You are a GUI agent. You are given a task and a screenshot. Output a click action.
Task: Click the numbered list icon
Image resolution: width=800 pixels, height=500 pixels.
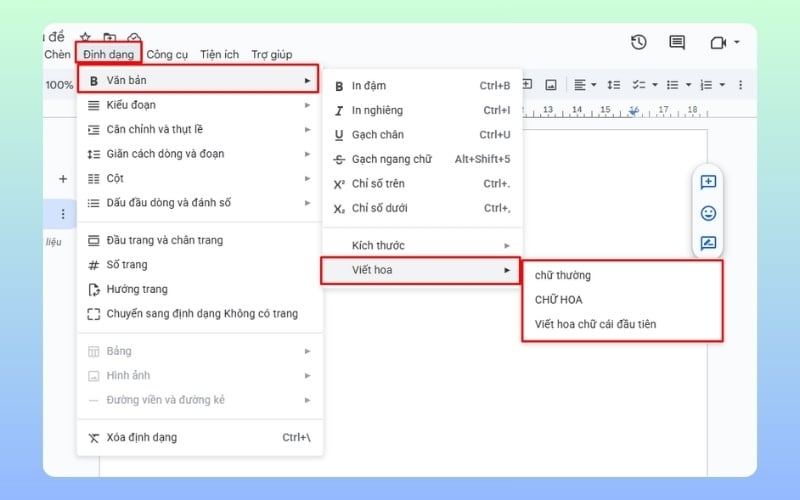click(707, 85)
